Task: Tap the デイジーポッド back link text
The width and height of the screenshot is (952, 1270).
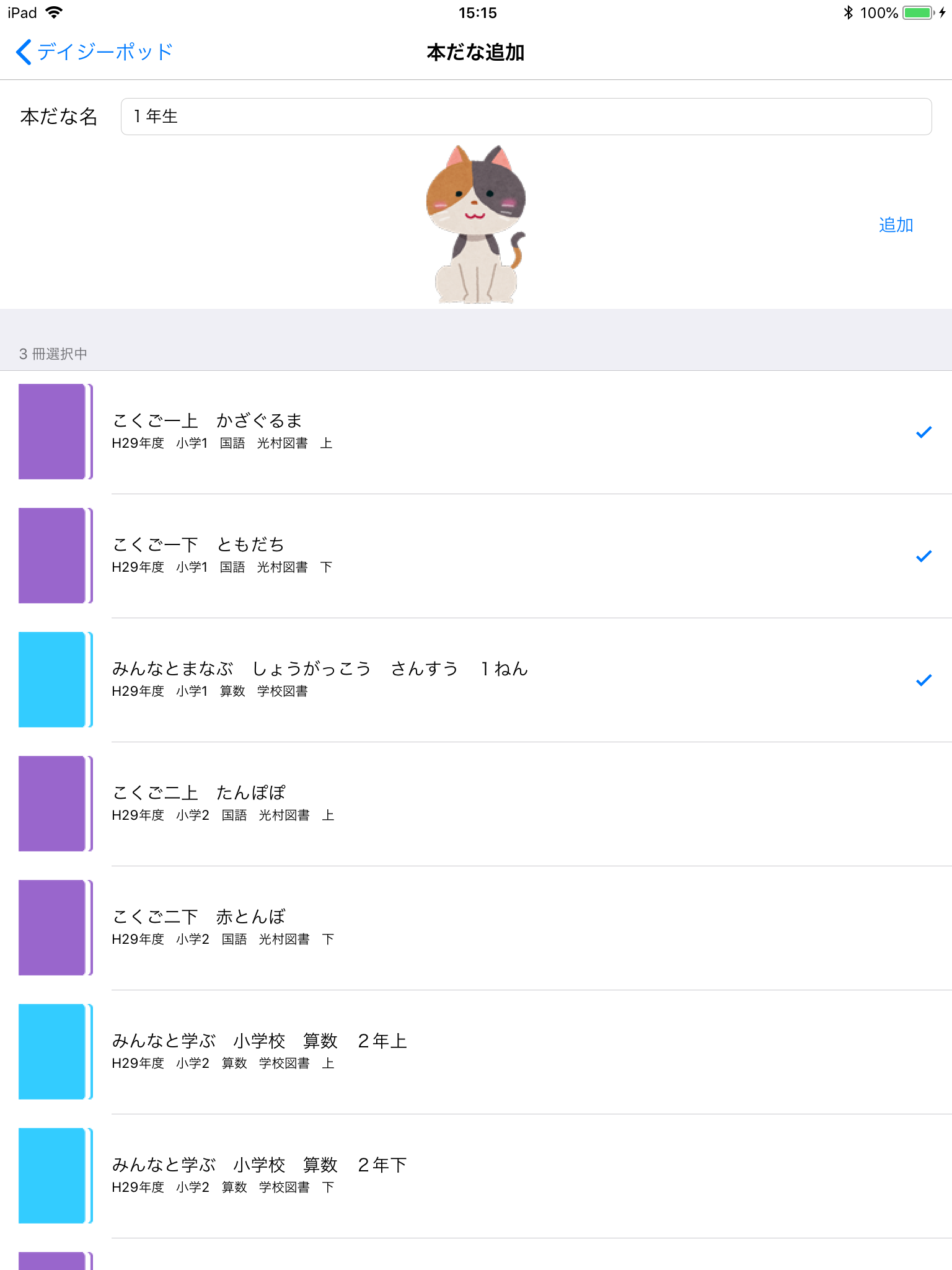Action: click(x=105, y=52)
